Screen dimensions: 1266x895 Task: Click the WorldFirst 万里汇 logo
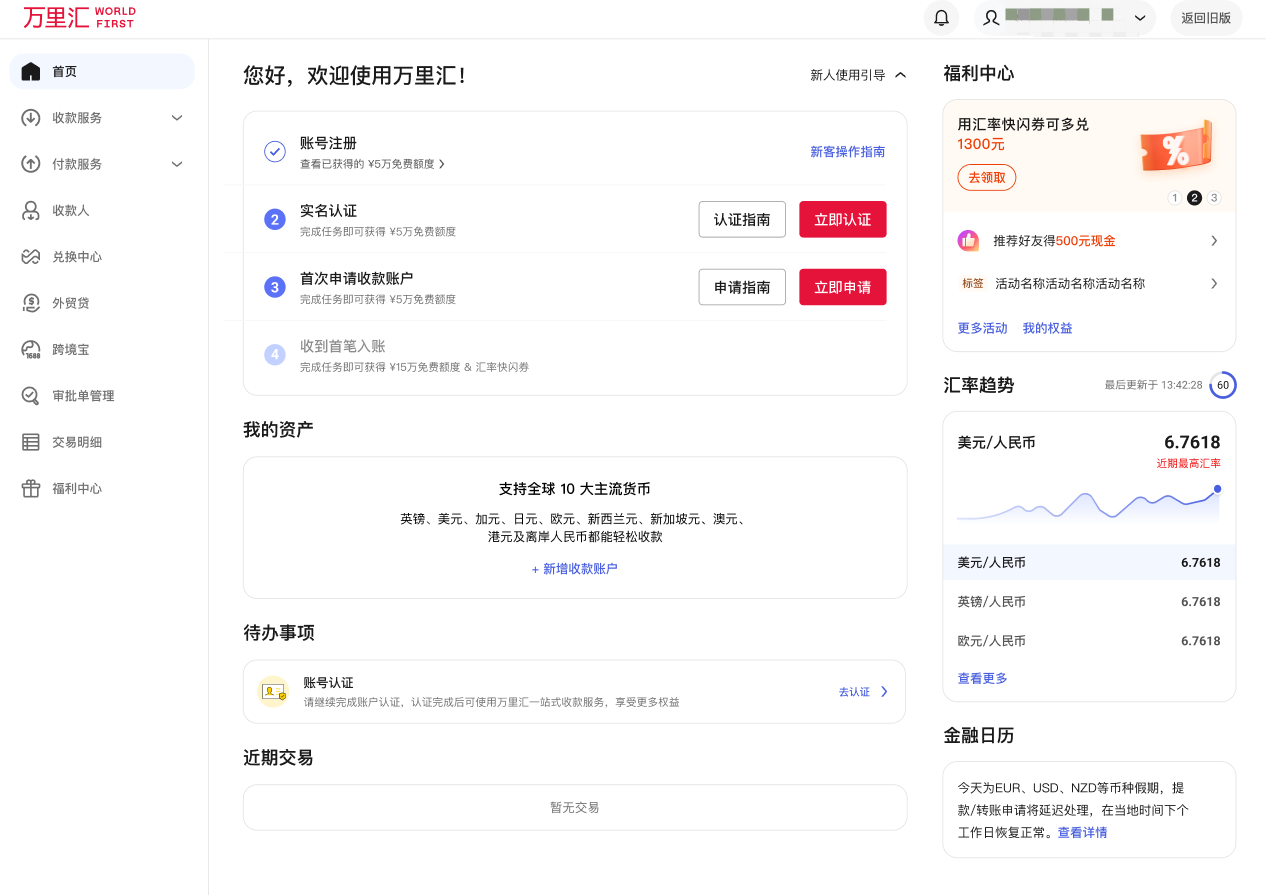tap(79, 17)
